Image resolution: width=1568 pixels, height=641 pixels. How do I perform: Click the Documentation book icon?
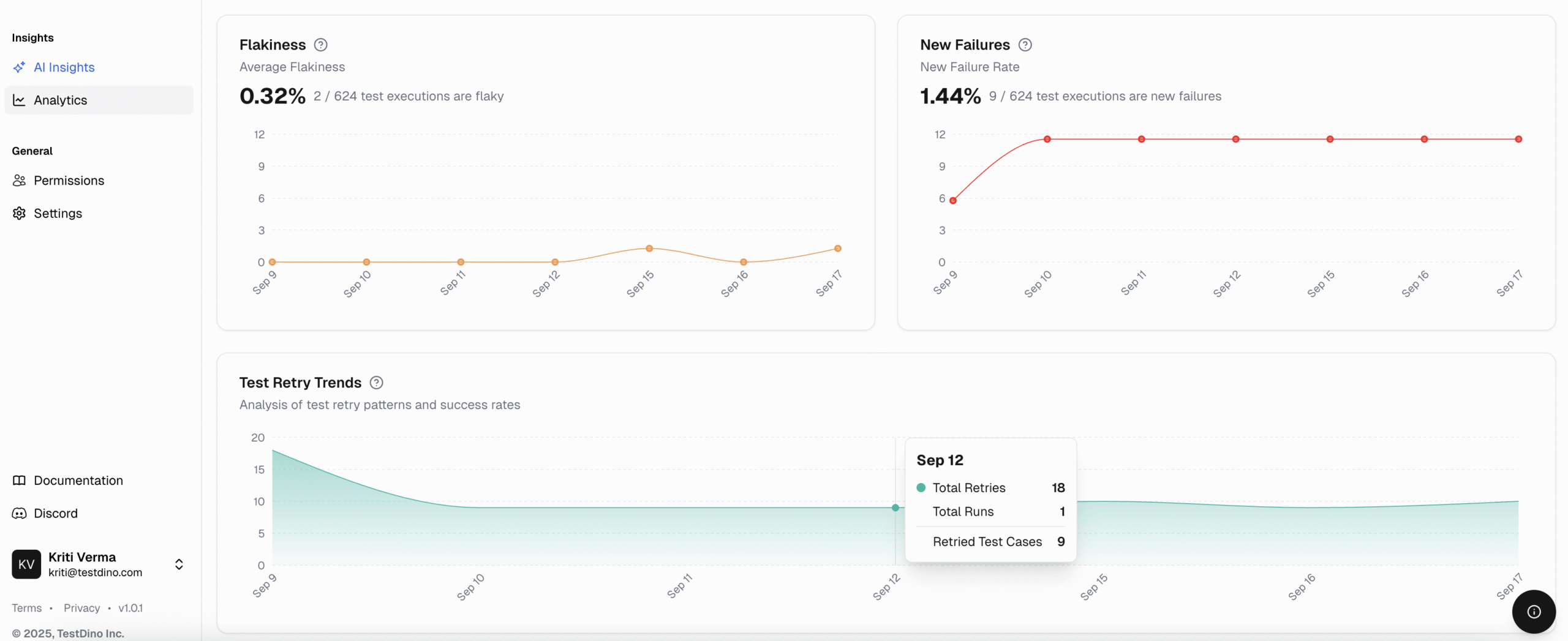click(19, 481)
